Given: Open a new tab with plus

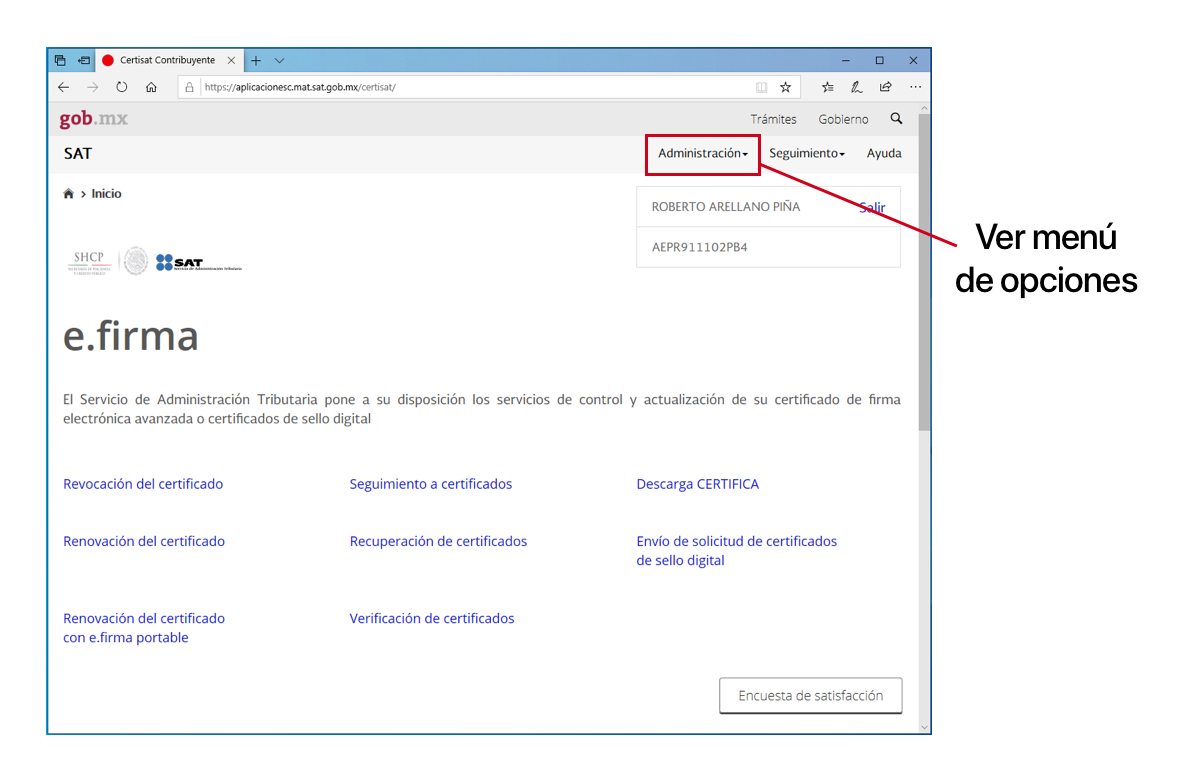Looking at the screenshot, I should 256,60.
